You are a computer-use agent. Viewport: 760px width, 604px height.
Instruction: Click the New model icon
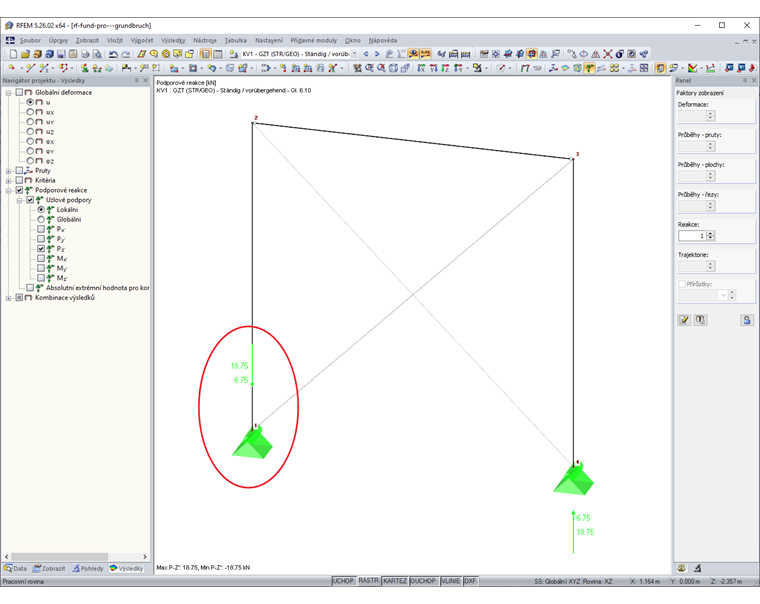click(x=14, y=54)
